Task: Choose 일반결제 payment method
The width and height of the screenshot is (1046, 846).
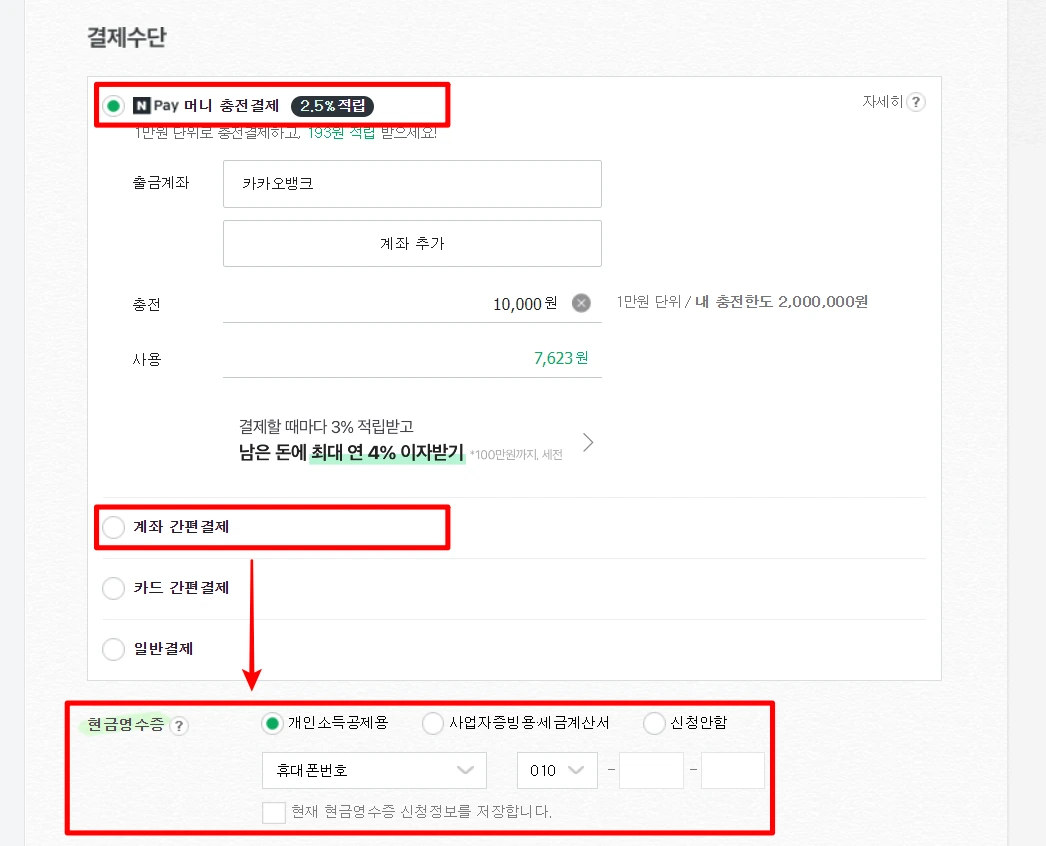Action: click(x=113, y=649)
